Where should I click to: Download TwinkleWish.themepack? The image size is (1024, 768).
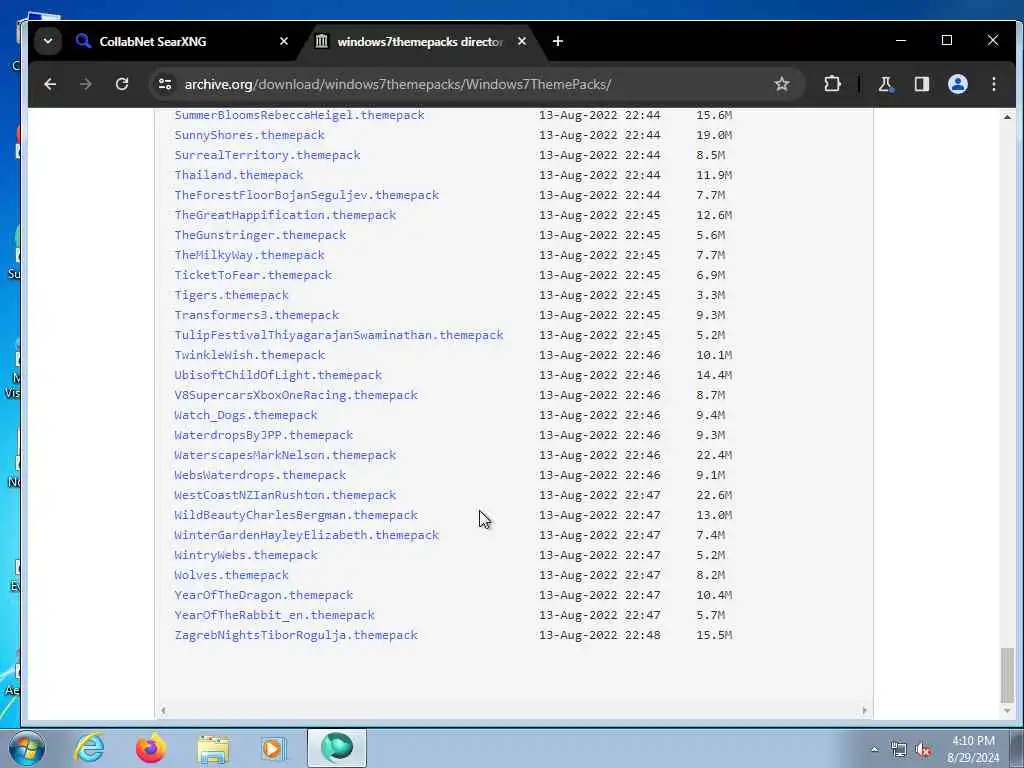[x=249, y=355]
